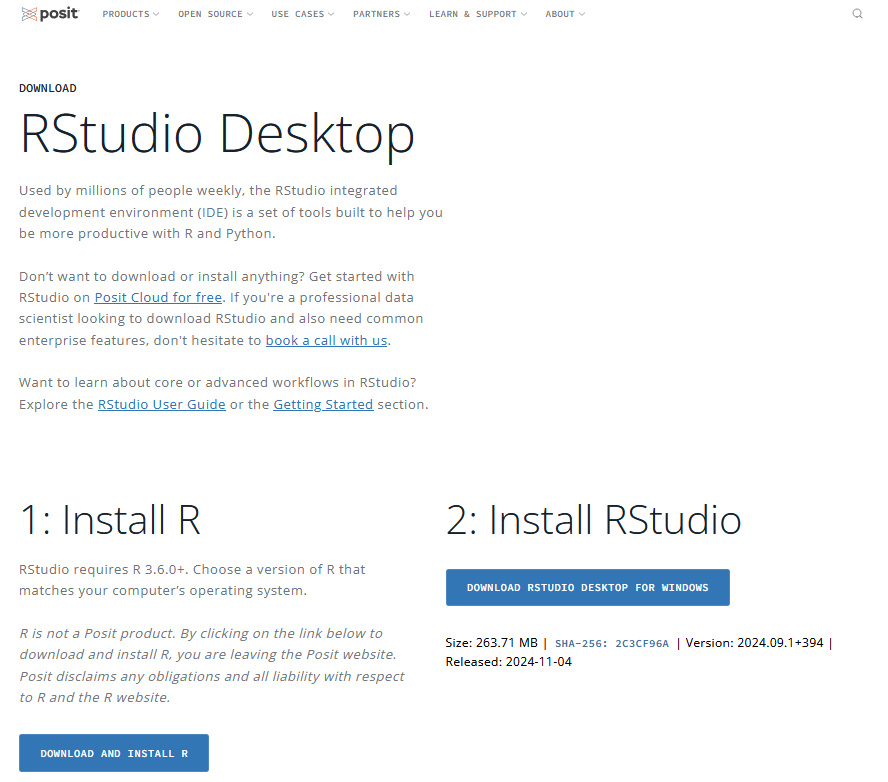Click the Learn & Support dropdown arrow

click(524, 15)
